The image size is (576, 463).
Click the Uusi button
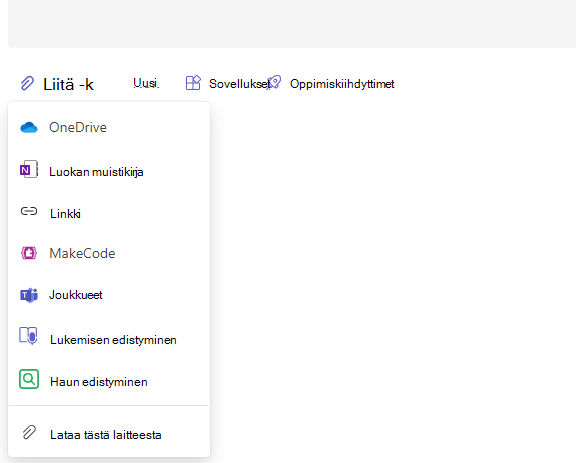pos(146,83)
